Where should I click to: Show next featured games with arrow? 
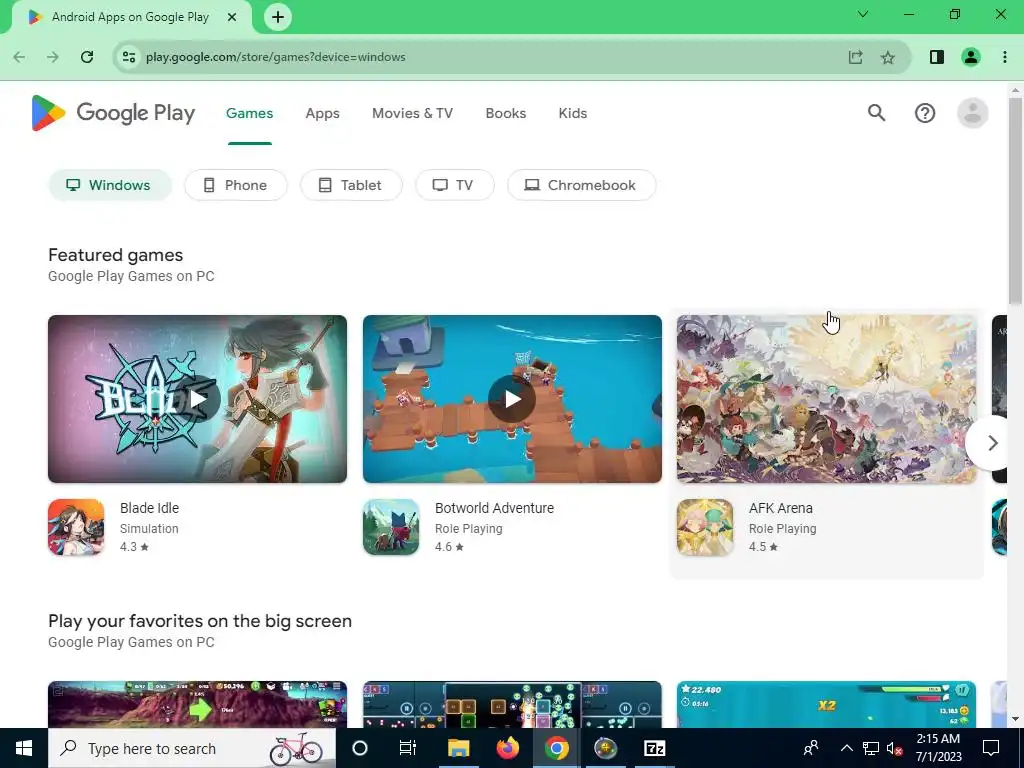tap(992, 443)
